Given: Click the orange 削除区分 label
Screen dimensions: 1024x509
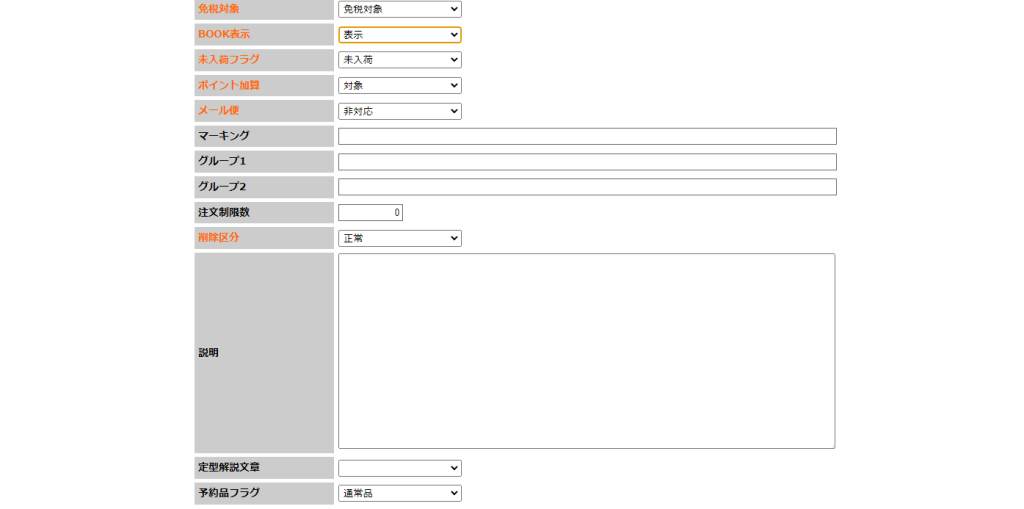Looking at the screenshot, I should pyautogui.click(x=219, y=238).
